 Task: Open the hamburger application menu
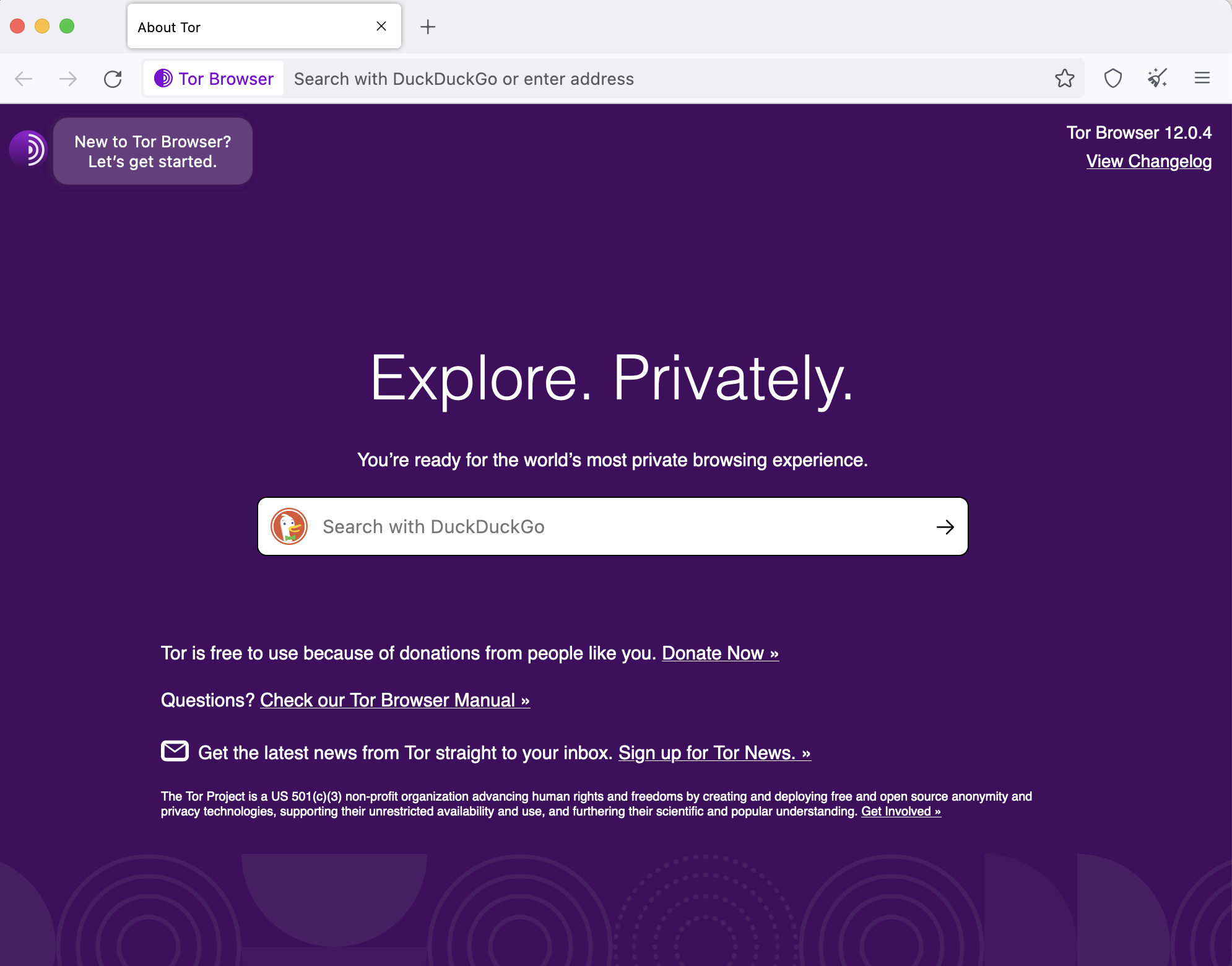point(1202,78)
